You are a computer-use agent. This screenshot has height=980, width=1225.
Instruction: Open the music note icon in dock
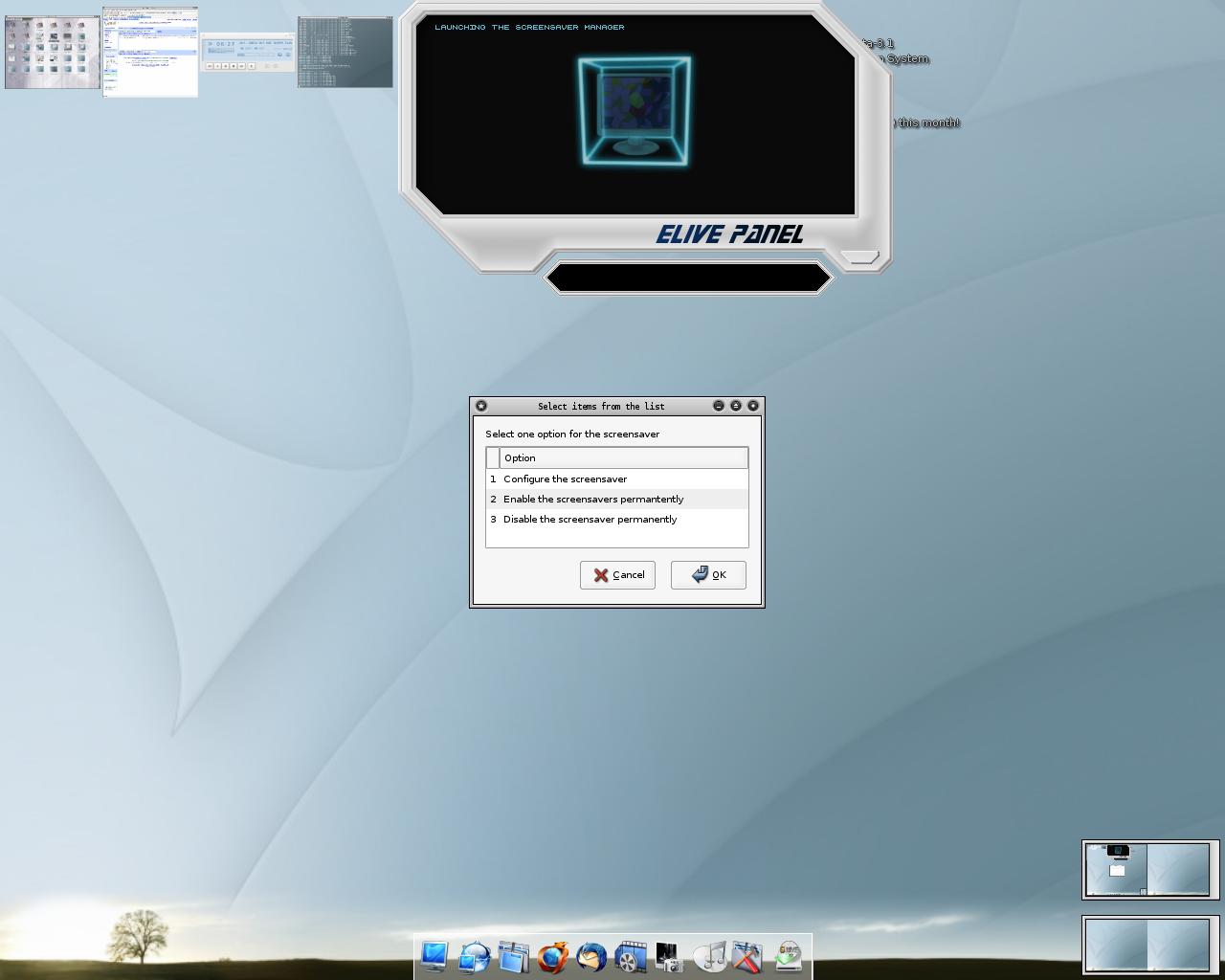coord(709,956)
